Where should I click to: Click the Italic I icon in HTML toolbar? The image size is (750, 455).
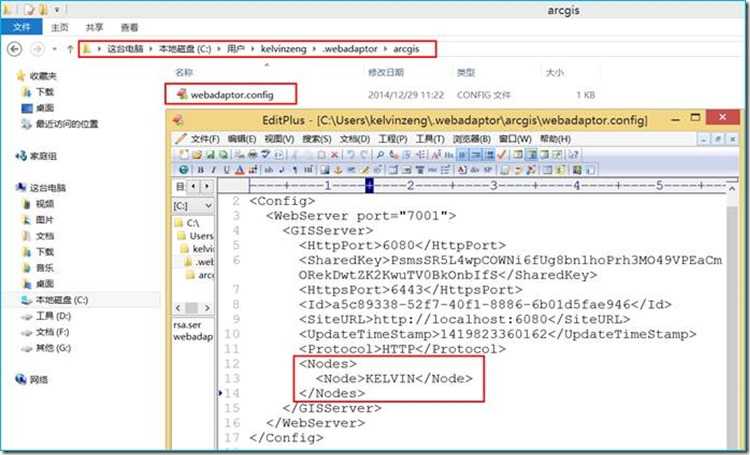point(213,170)
